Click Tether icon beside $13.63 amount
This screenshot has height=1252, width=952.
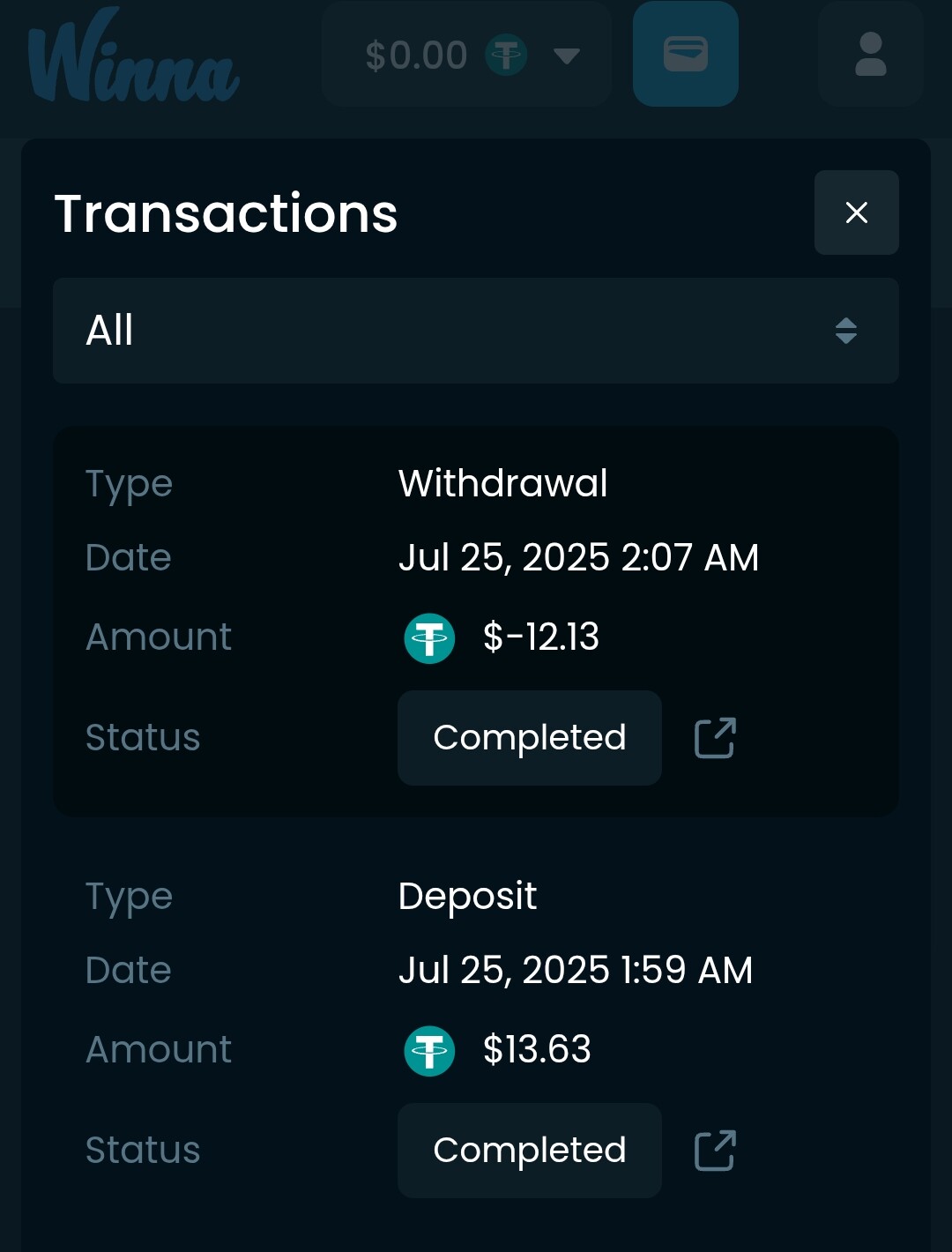[x=429, y=1051]
